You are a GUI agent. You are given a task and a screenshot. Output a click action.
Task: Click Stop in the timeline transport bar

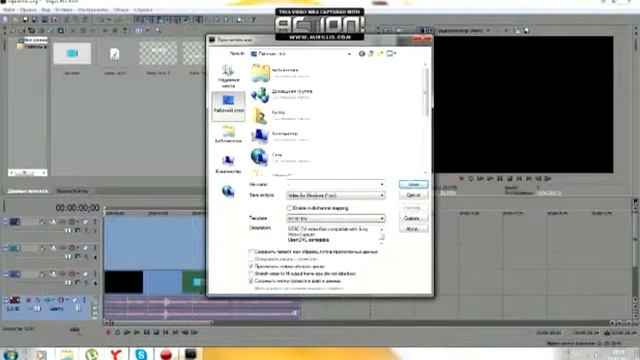pyautogui.click(x=156, y=333)
